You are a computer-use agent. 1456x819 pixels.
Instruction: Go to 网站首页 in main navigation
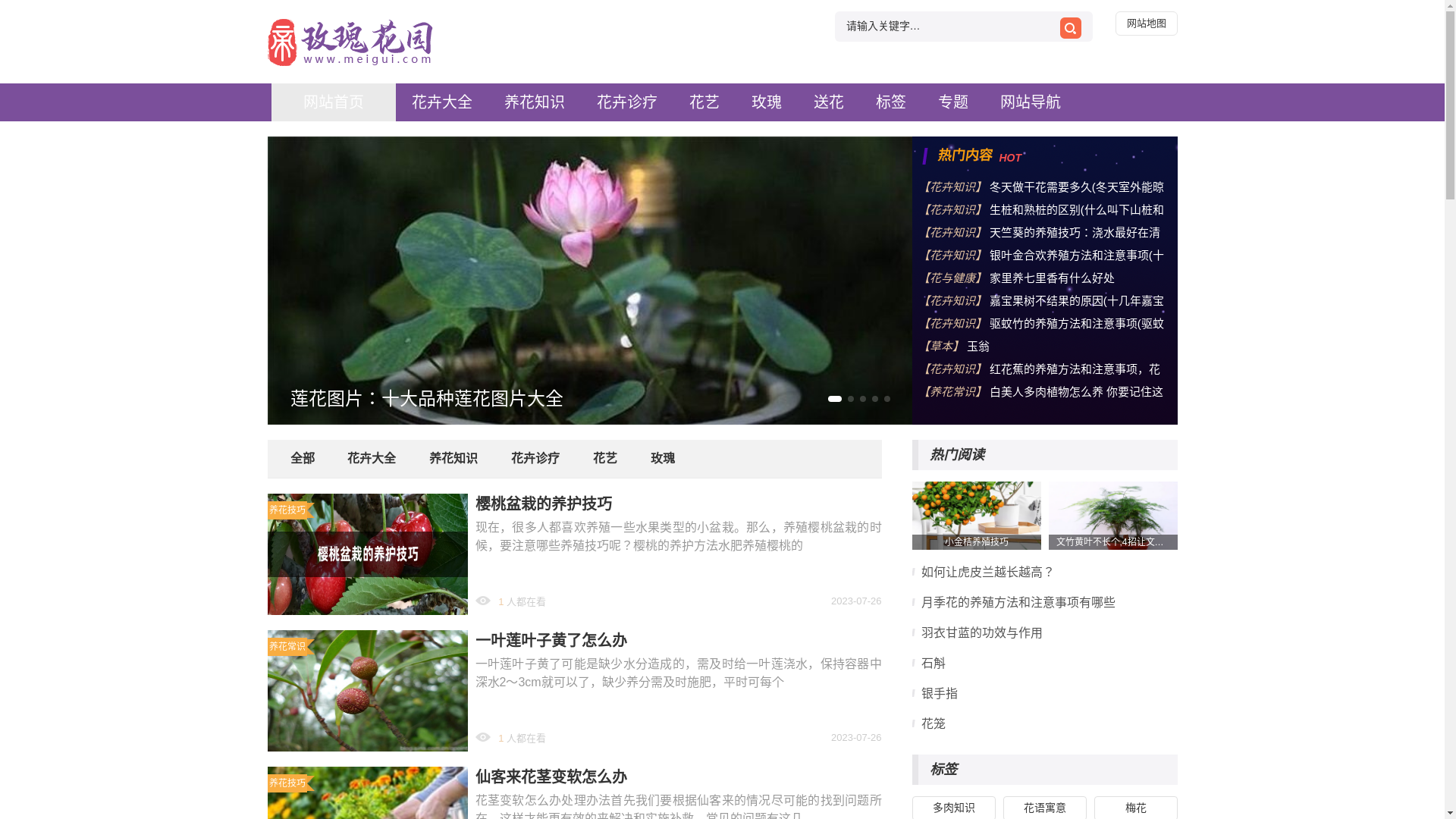coord(333,102)
